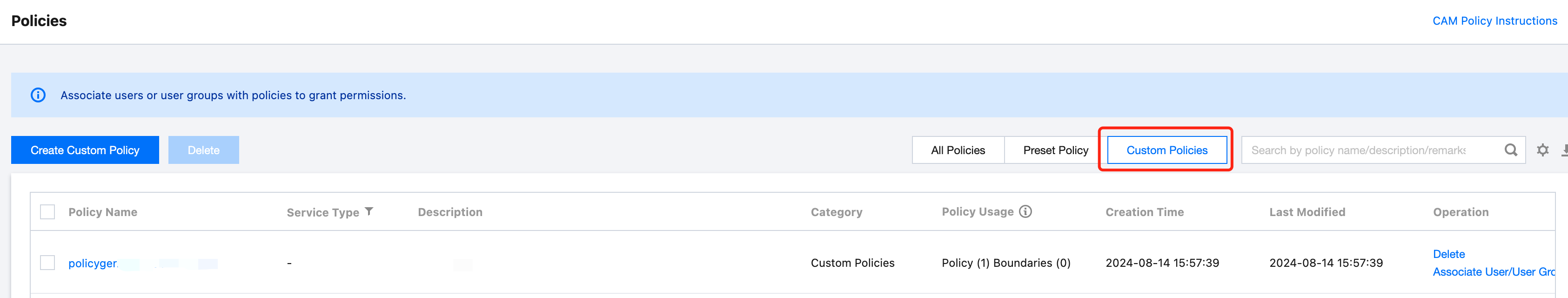Viewport: 1568px width, 298px height.
Task: Click the disabled Delete button
Action: point(203,150)
